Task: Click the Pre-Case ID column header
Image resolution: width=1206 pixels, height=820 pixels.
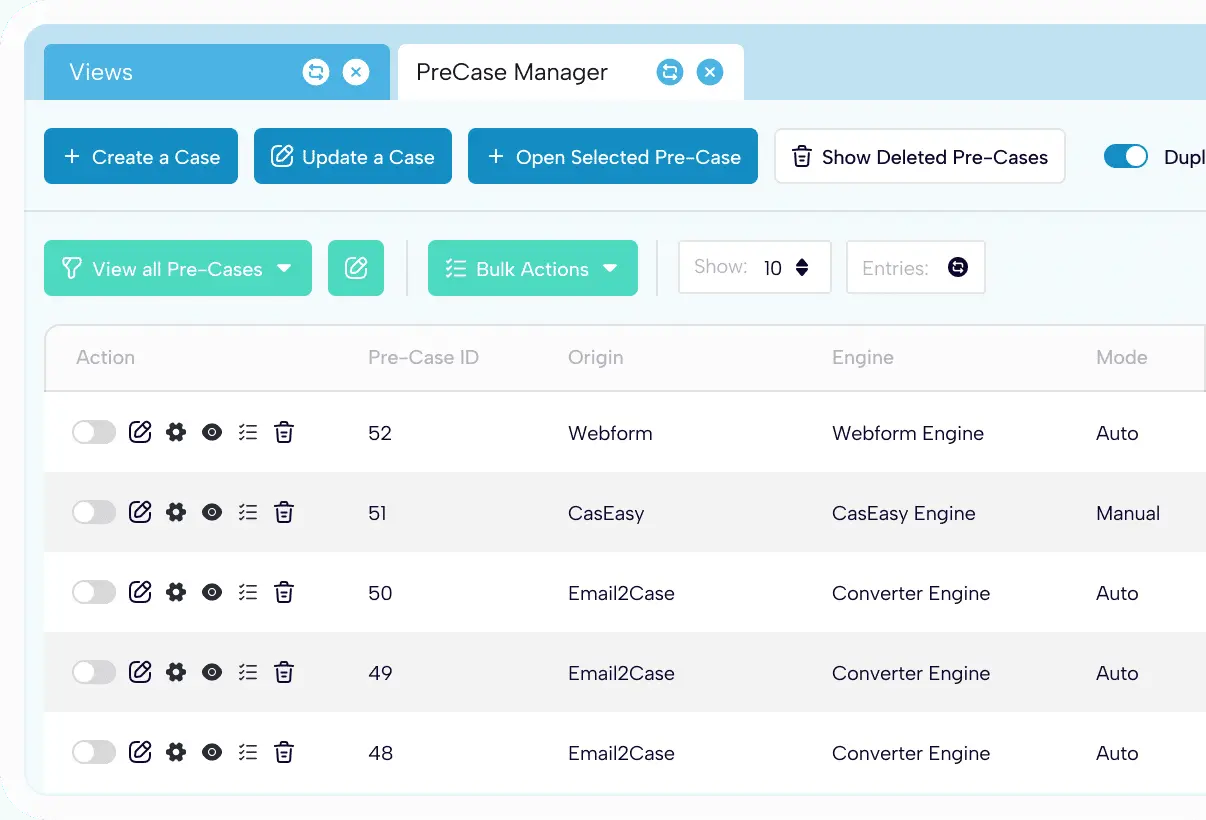Action: (x=423, y=357)
